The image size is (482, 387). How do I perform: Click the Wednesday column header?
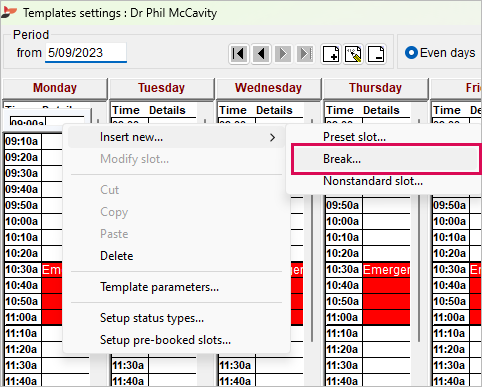[268, 88]
